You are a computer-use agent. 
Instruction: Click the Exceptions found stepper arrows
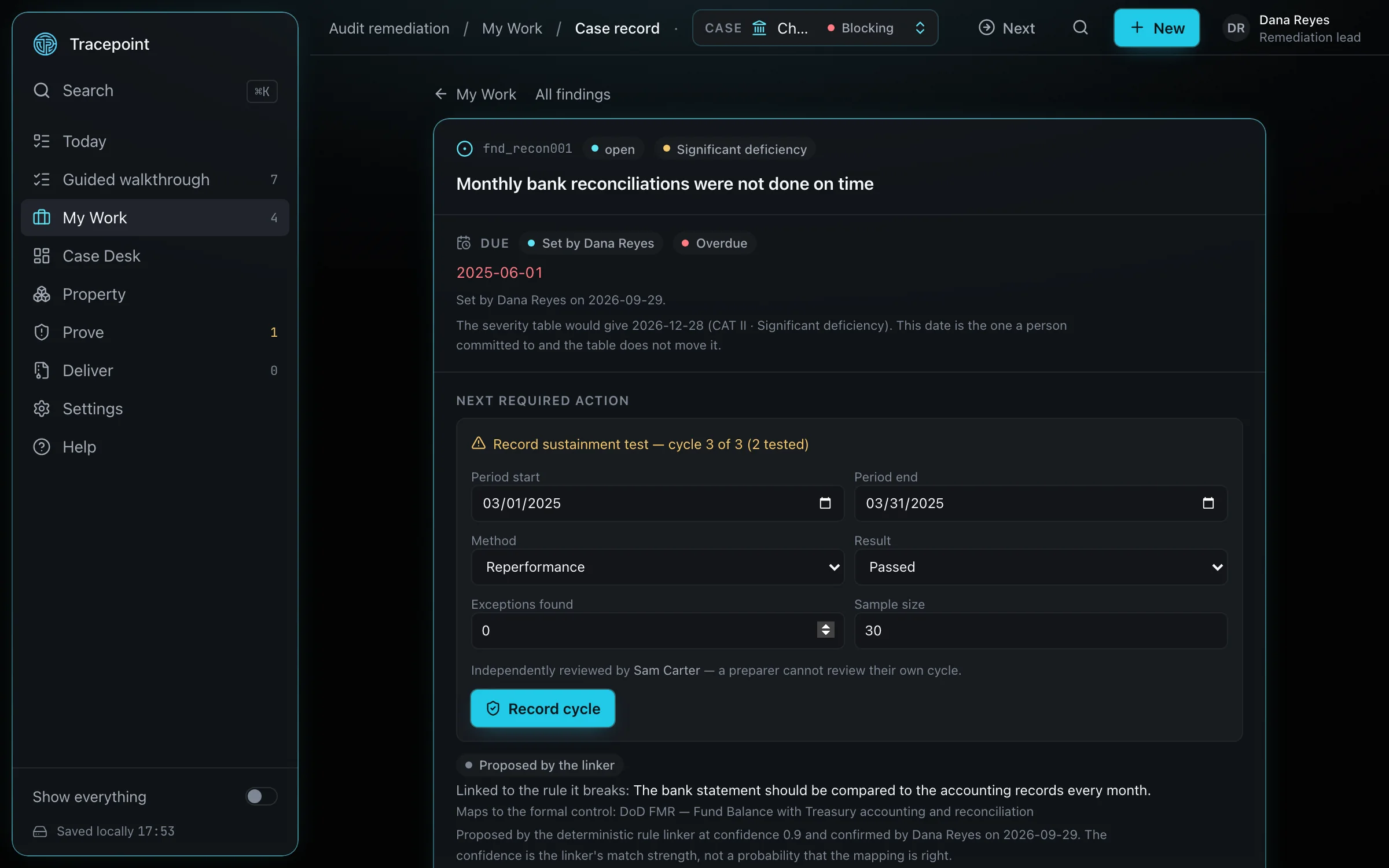826,630
